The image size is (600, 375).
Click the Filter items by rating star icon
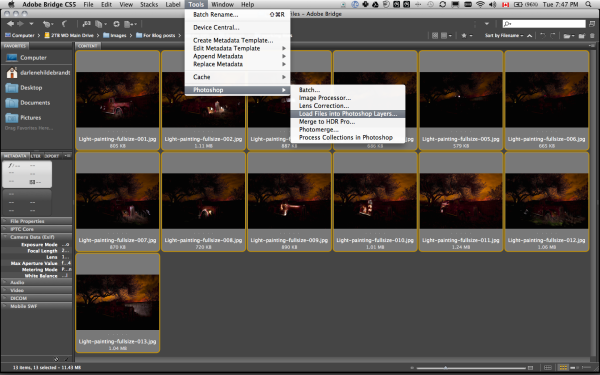[x=464, y=36]
